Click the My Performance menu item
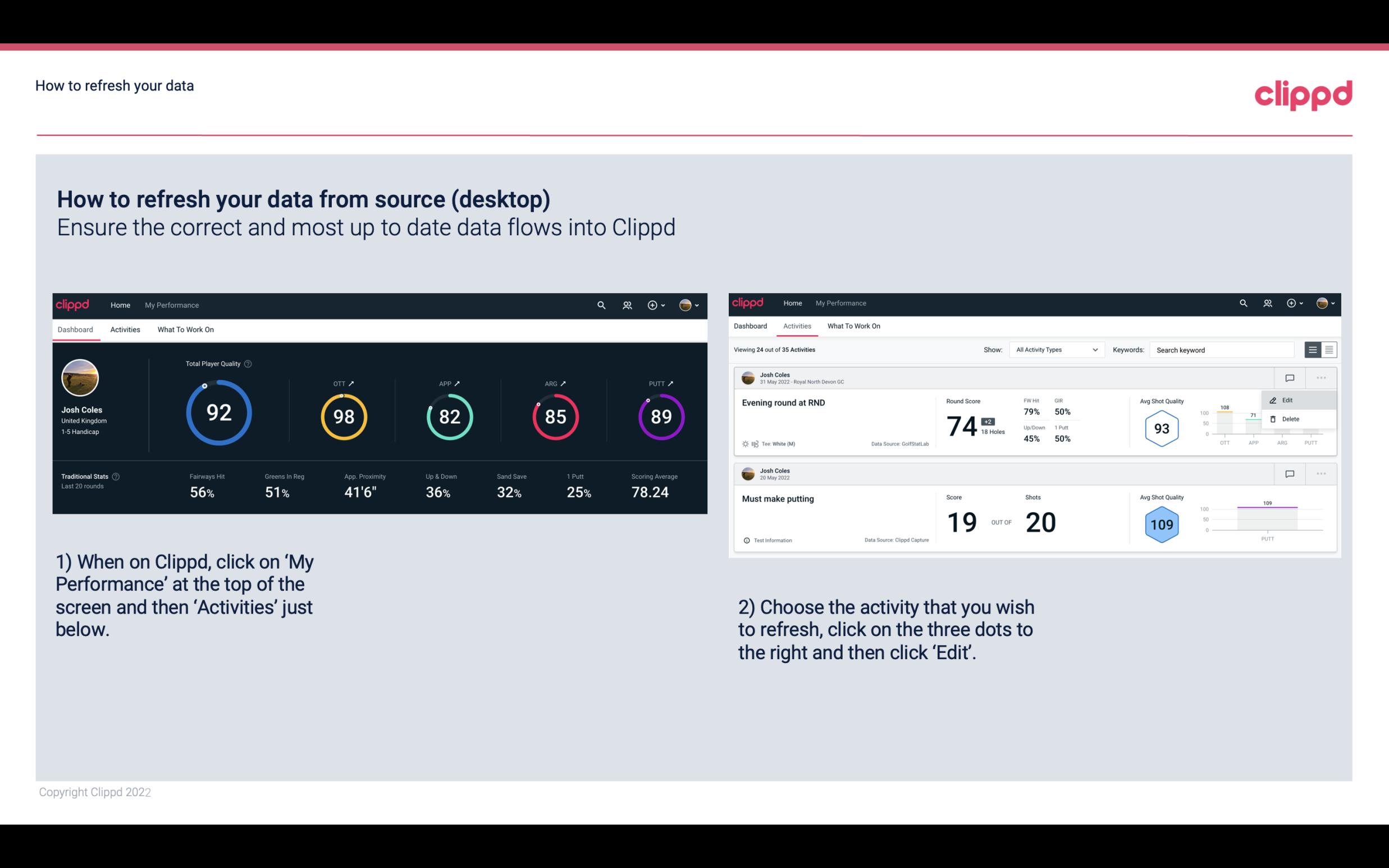 pos(171,304)
